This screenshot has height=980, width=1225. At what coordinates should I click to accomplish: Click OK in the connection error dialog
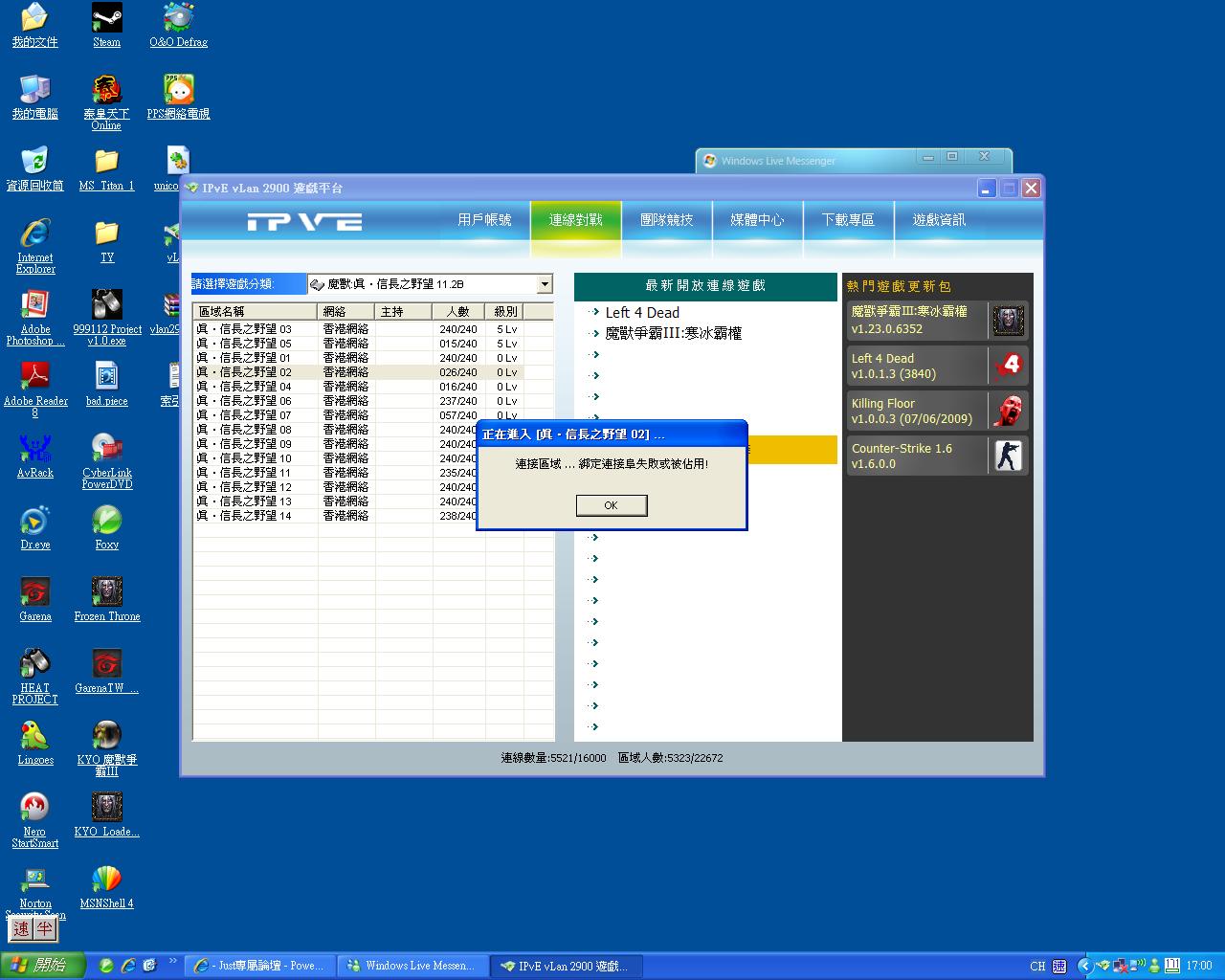tap(612, 505)
